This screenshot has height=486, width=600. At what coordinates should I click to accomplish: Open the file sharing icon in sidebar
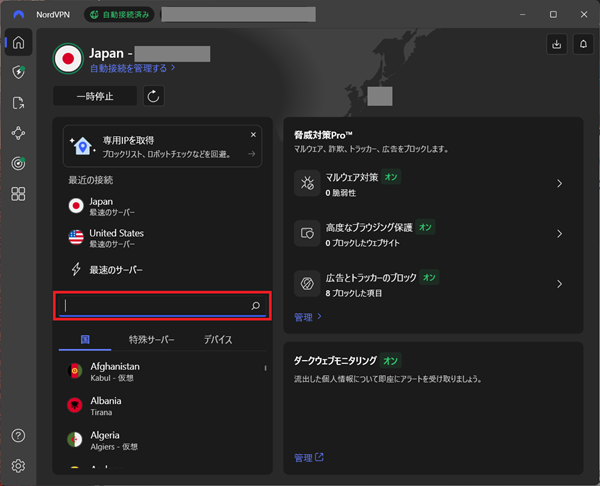click(x=18, y=103)
